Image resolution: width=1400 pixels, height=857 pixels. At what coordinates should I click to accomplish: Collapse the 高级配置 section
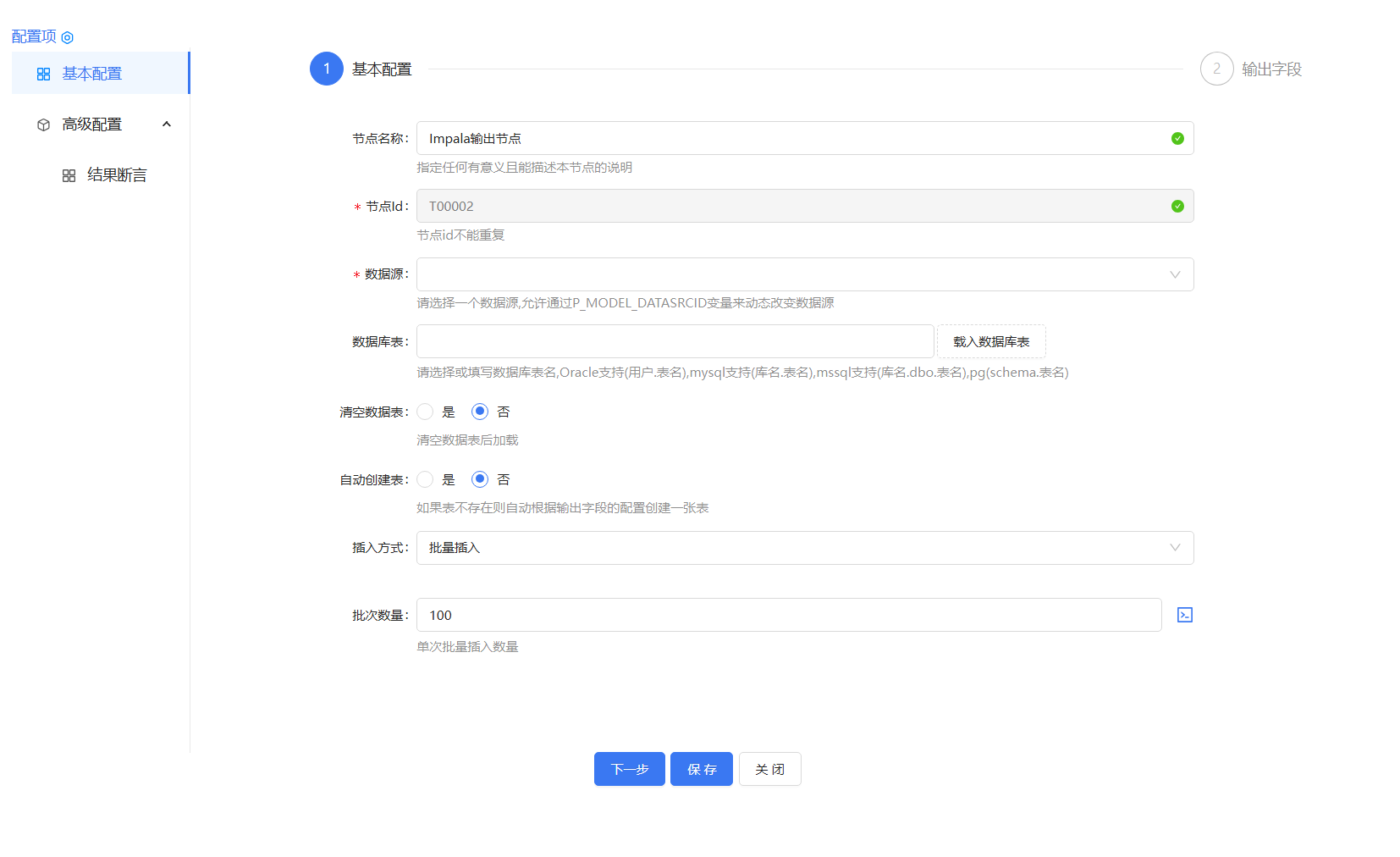[166, 124]
